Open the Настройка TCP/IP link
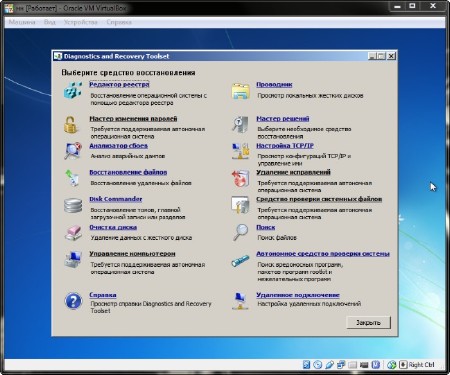 (285, 146)
